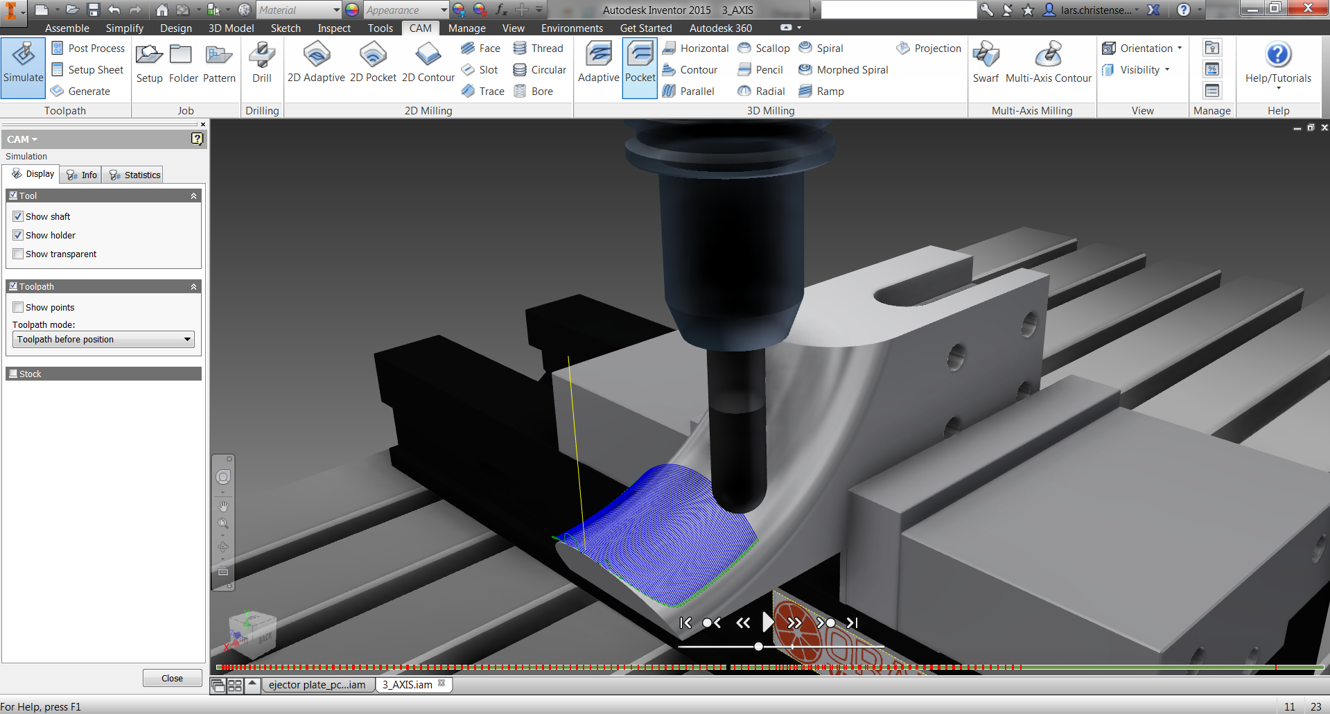Select the Pattern tool

(219, 64)
